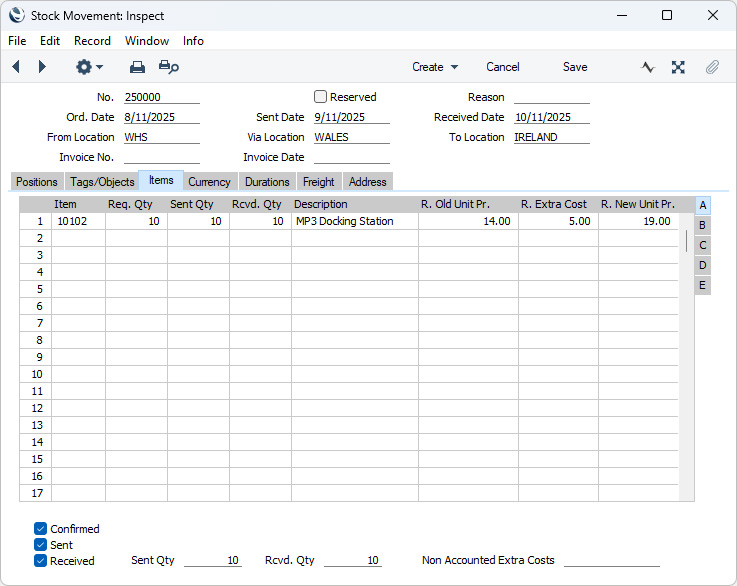The image size is (737, 586).
Task: Click the workflow overview icon
Action: pos(678,67)
